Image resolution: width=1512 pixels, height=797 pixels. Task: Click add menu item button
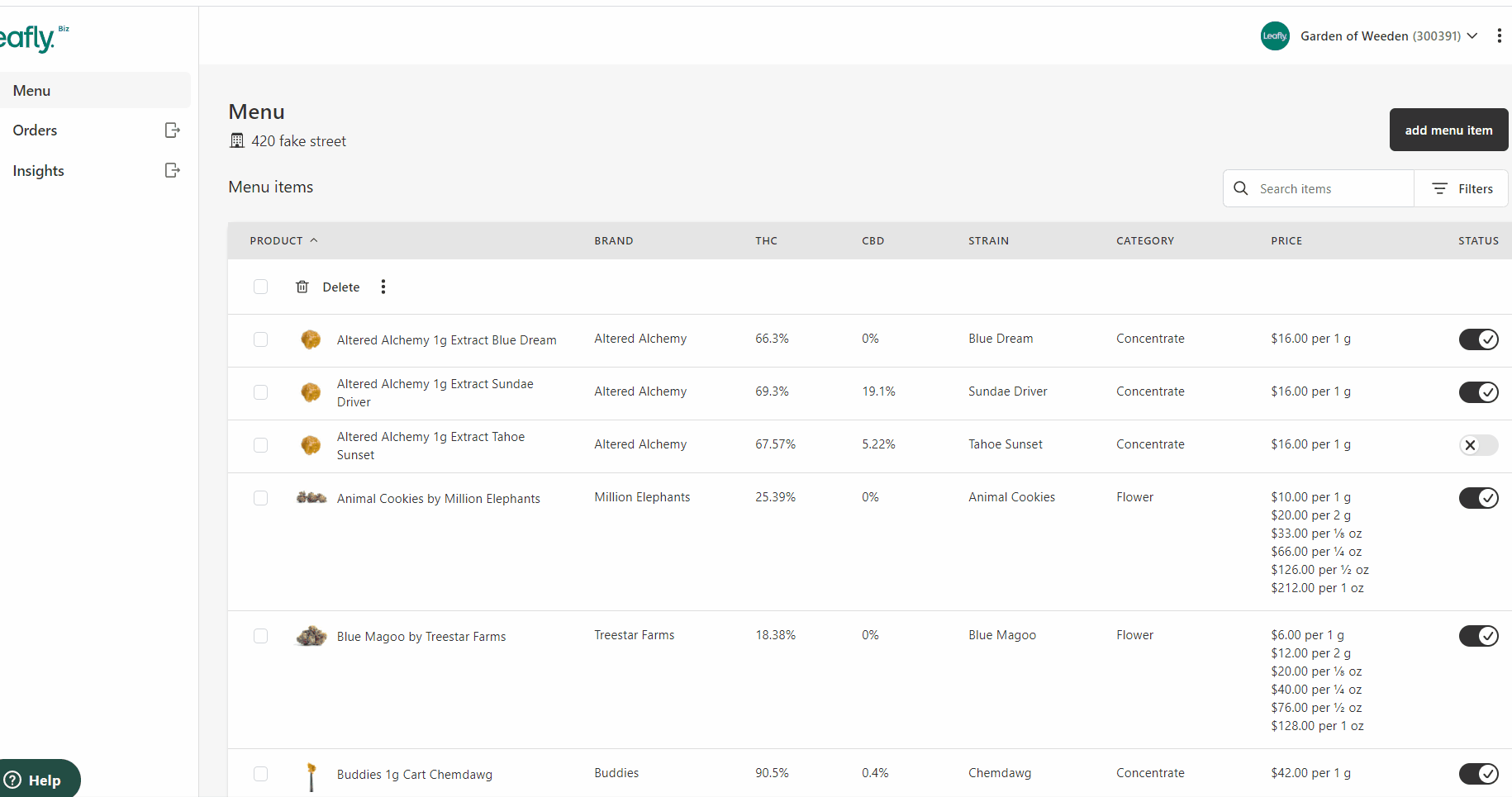[x=1448, y=130]
